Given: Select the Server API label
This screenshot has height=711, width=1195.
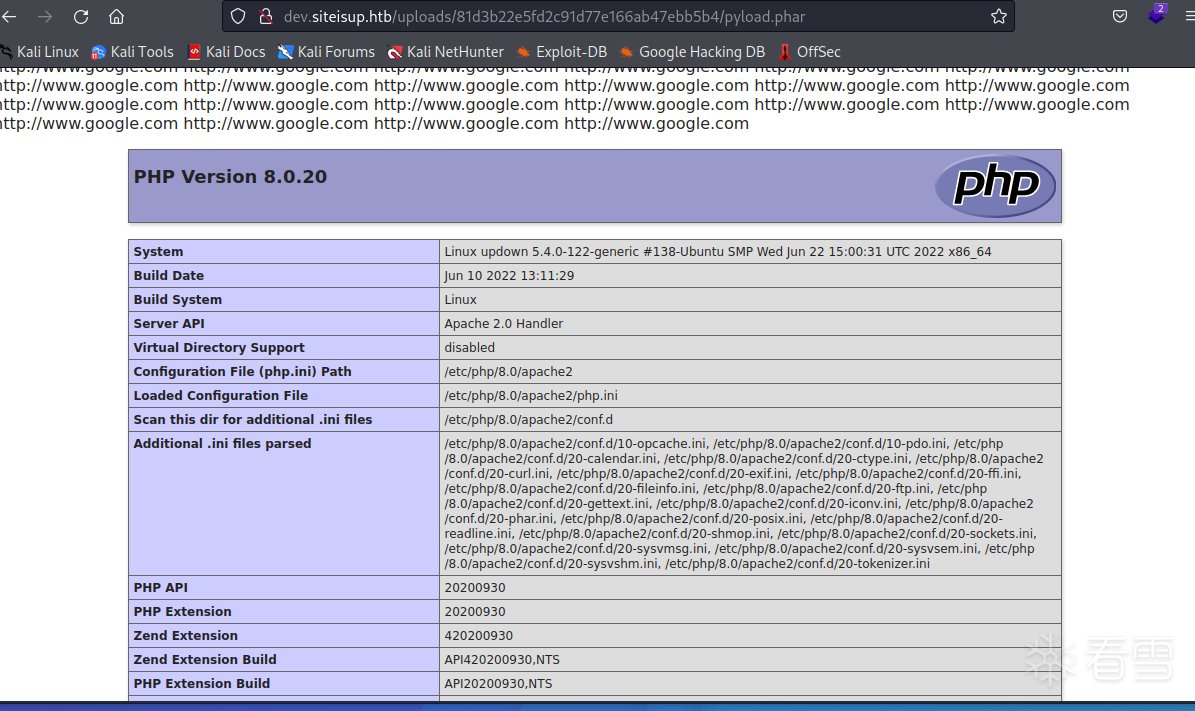Looking at the screenshot, I should pyautogui.click(x=168, y=323).
